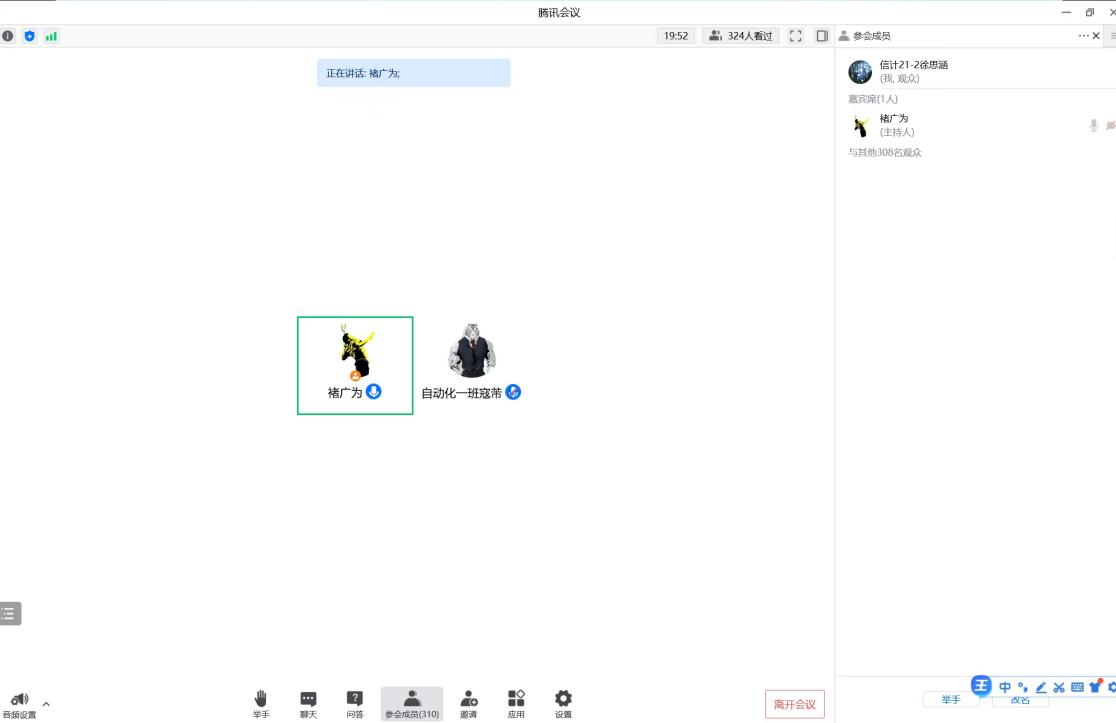Expand the audio settings arrow
Viewport: 1116px width, 723px height.
[46, 704]
